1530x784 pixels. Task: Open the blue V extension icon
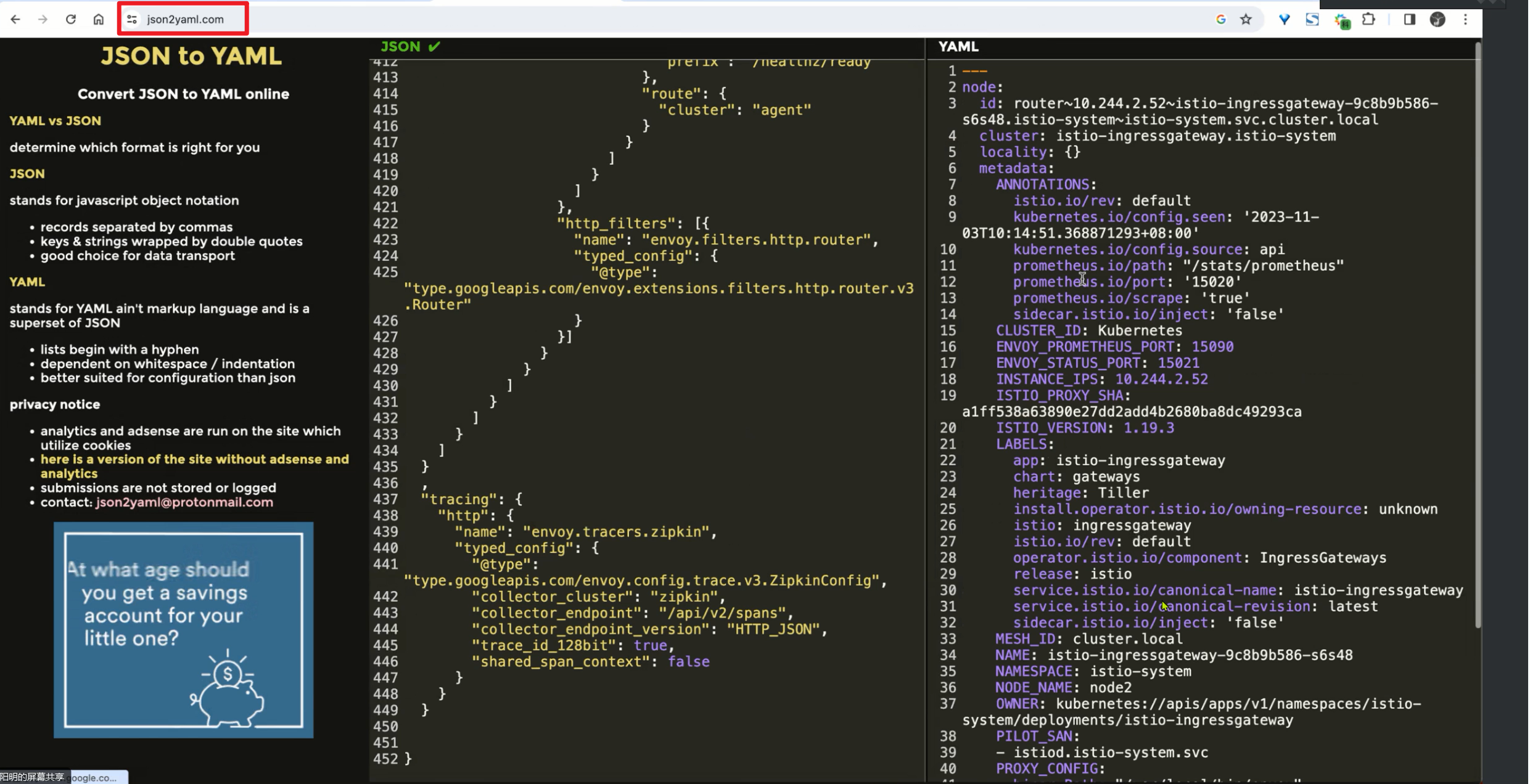1285,19
